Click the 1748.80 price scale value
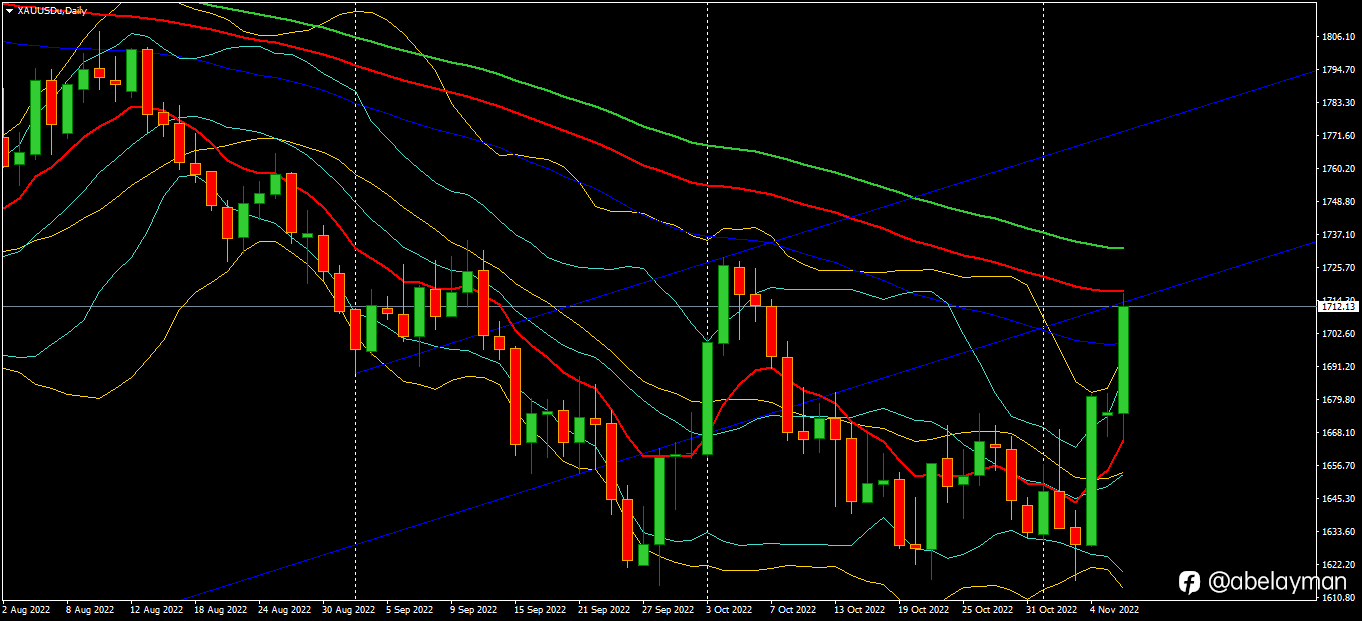Screen dimensions: 1362x621 pyautogui.click(x=1337, y=202)
